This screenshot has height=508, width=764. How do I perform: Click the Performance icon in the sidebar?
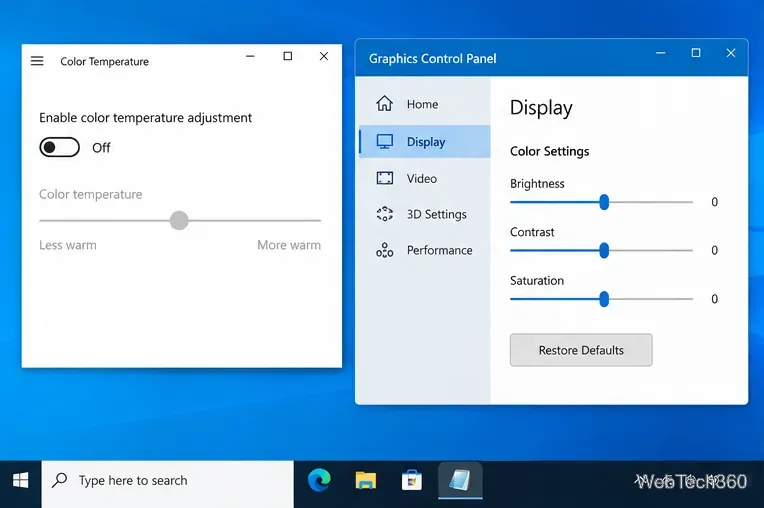[x=384, y=250]
